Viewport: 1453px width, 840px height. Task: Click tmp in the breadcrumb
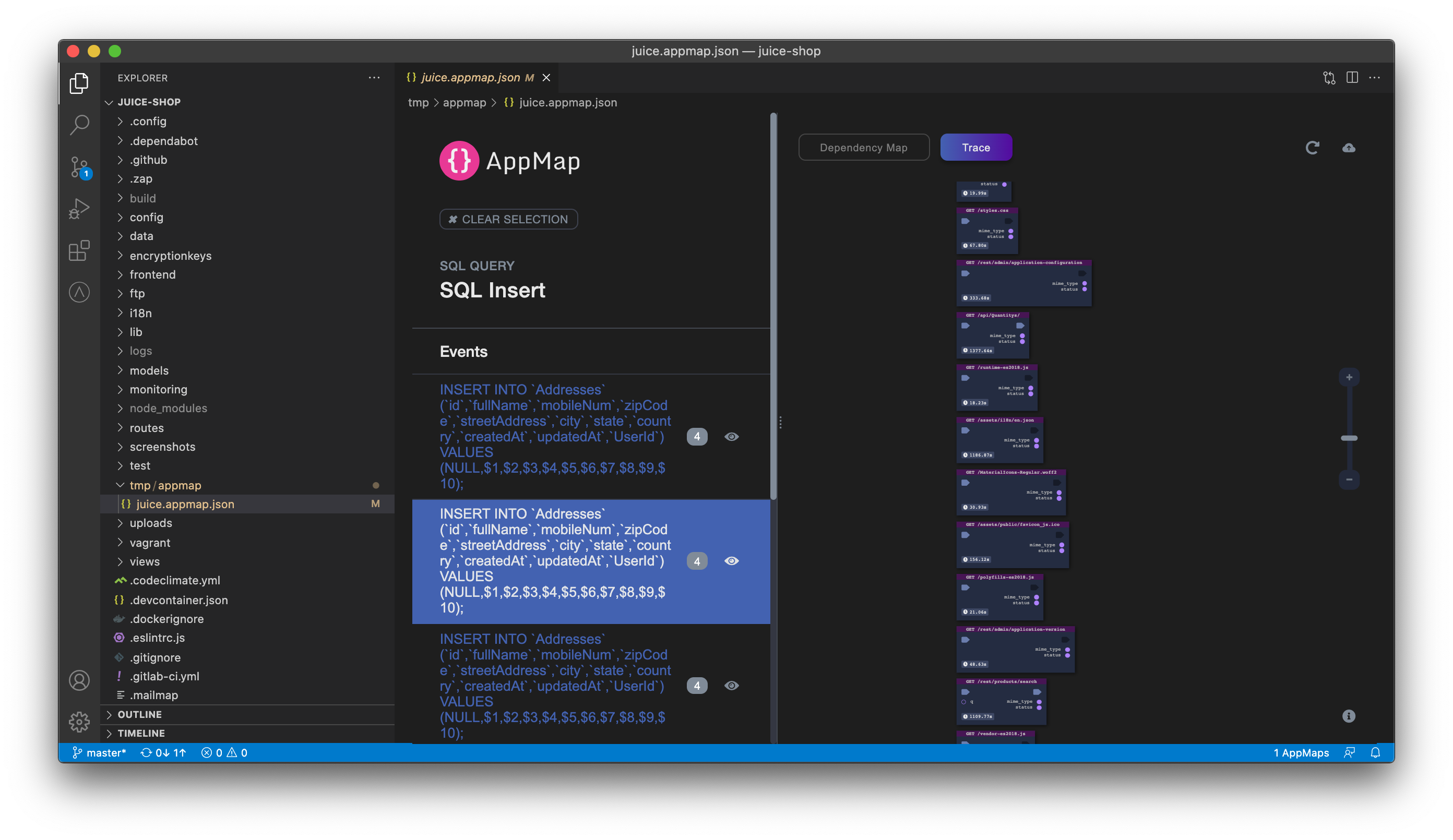tap(419, 103)
